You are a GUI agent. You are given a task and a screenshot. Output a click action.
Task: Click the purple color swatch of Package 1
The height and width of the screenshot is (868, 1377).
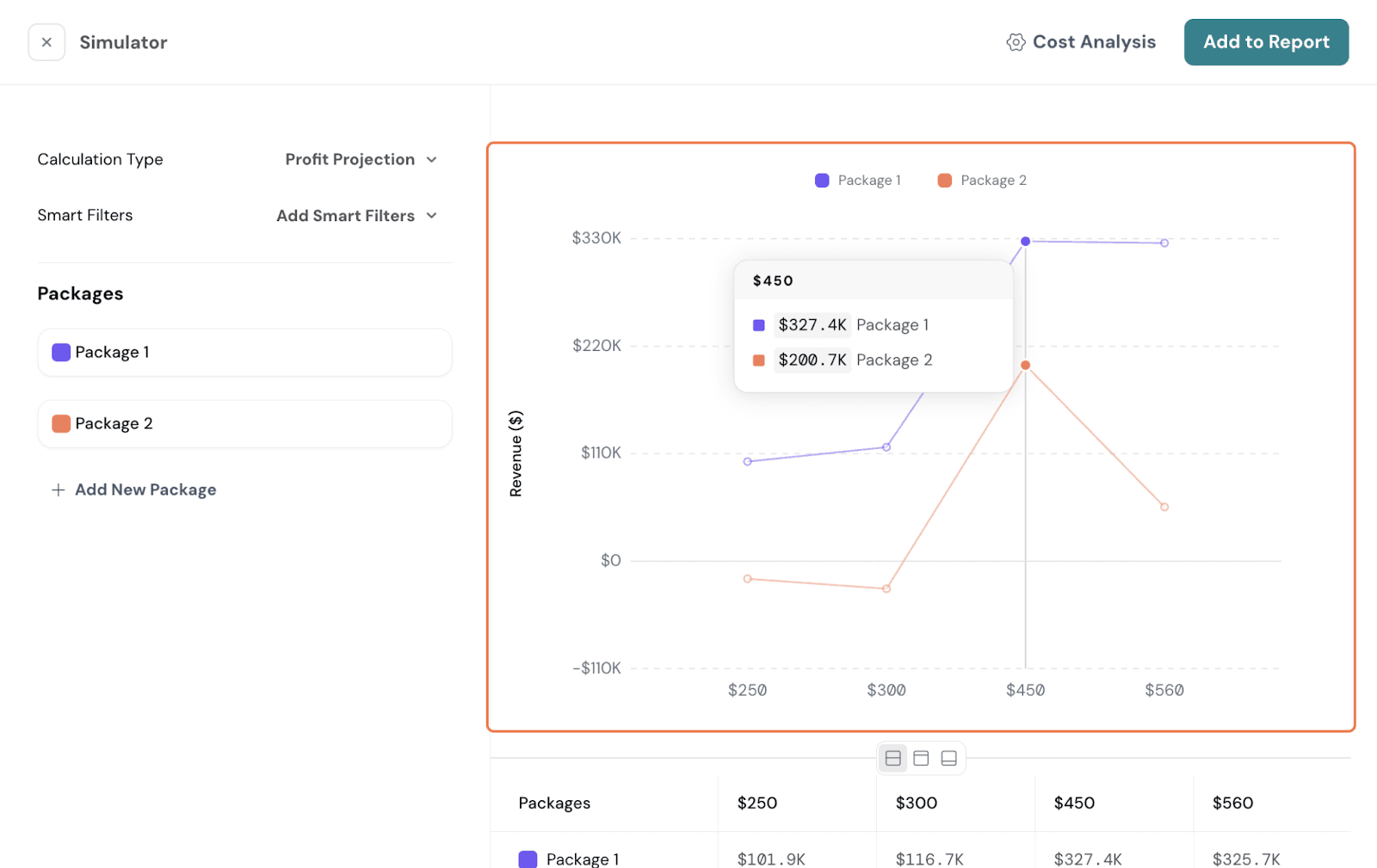(x=61, y=353)
